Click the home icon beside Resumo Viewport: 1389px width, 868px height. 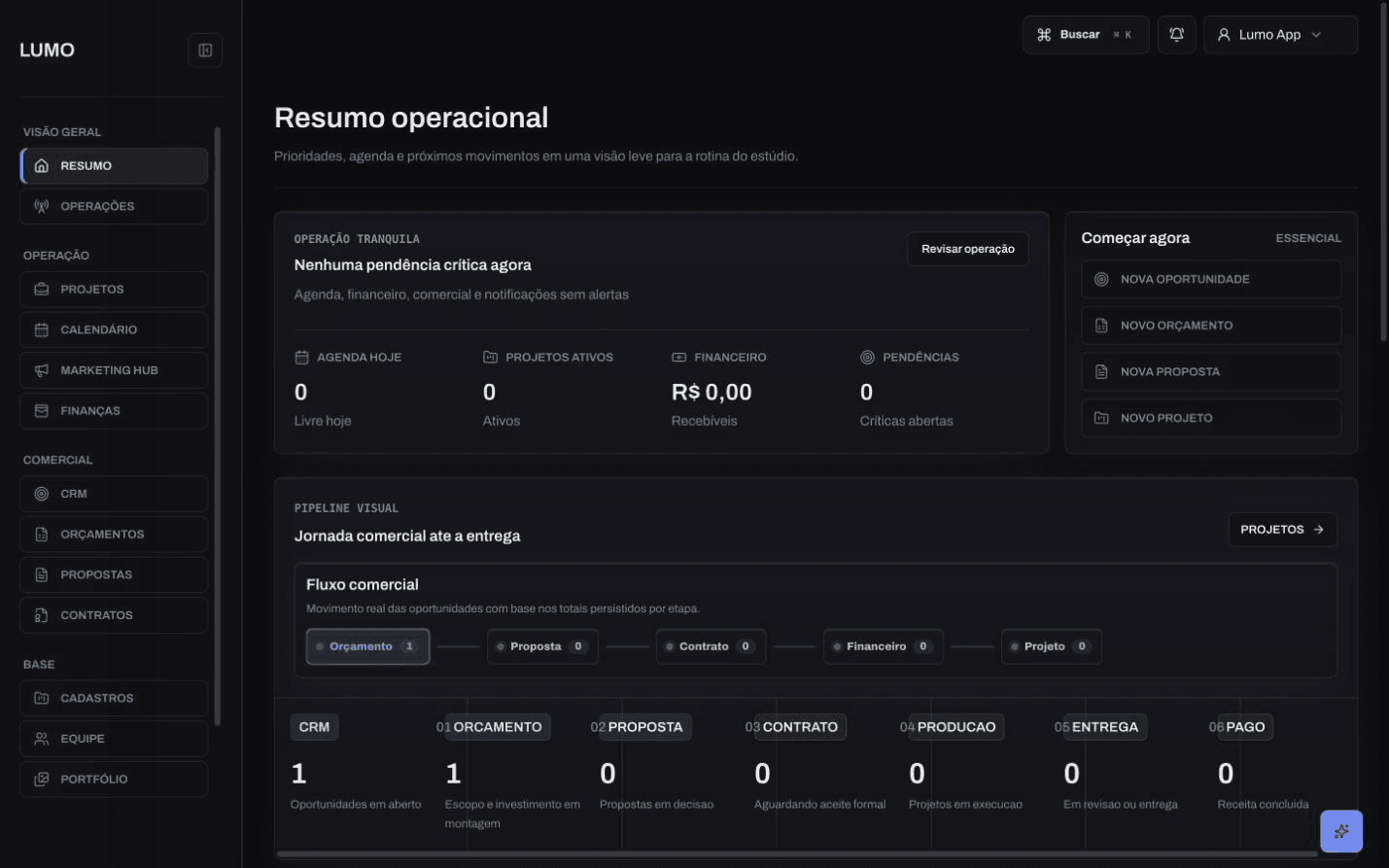coord(42,166)
